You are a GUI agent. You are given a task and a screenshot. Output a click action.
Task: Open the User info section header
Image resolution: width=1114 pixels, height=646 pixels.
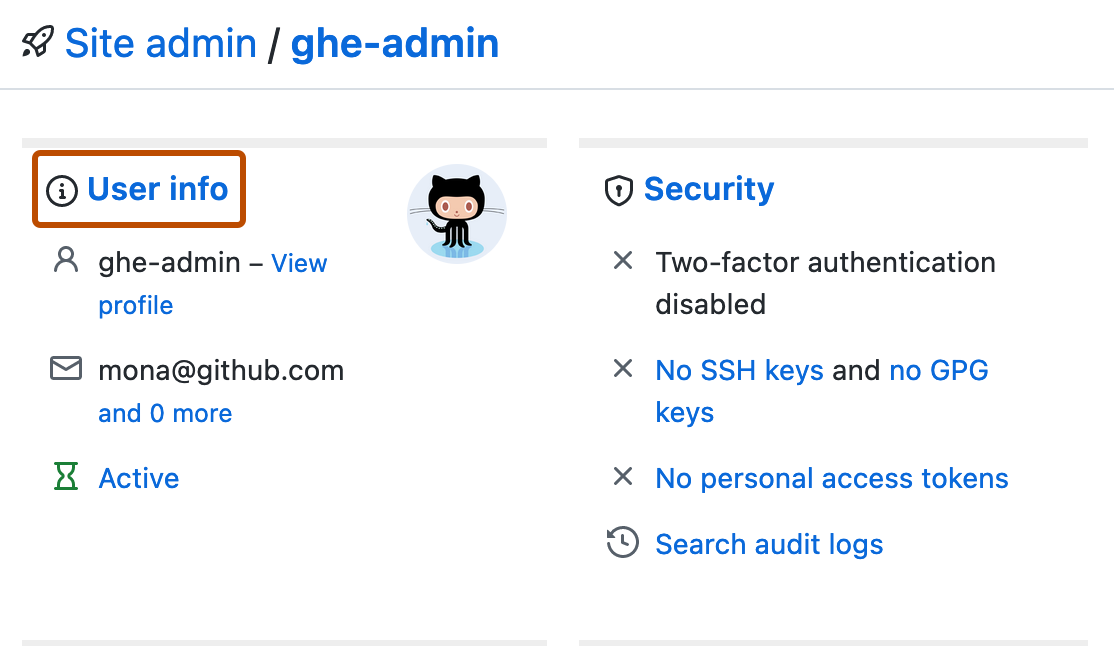click(x=157, y=189)
